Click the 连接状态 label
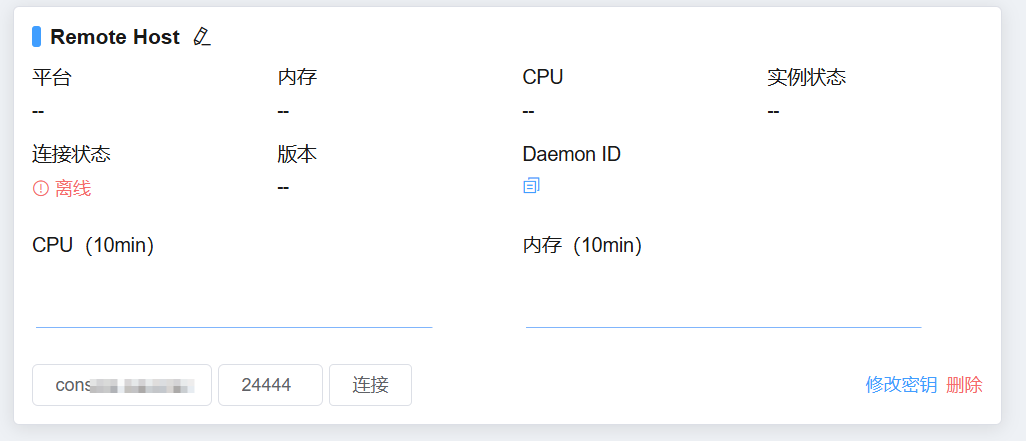The height and width of the screenshot is (441, 1026). 71,154
